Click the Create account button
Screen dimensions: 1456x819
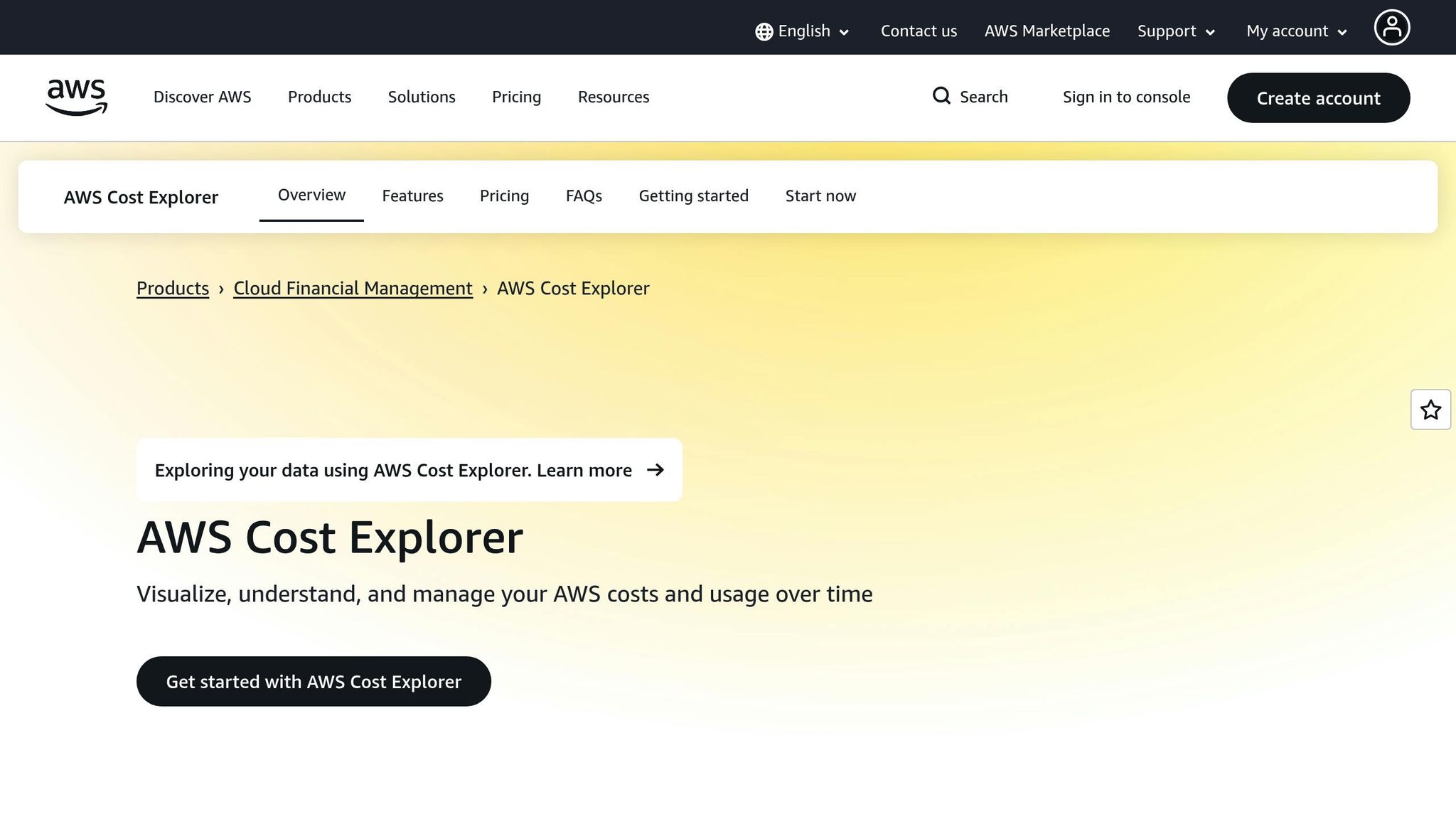point(1318,97)
